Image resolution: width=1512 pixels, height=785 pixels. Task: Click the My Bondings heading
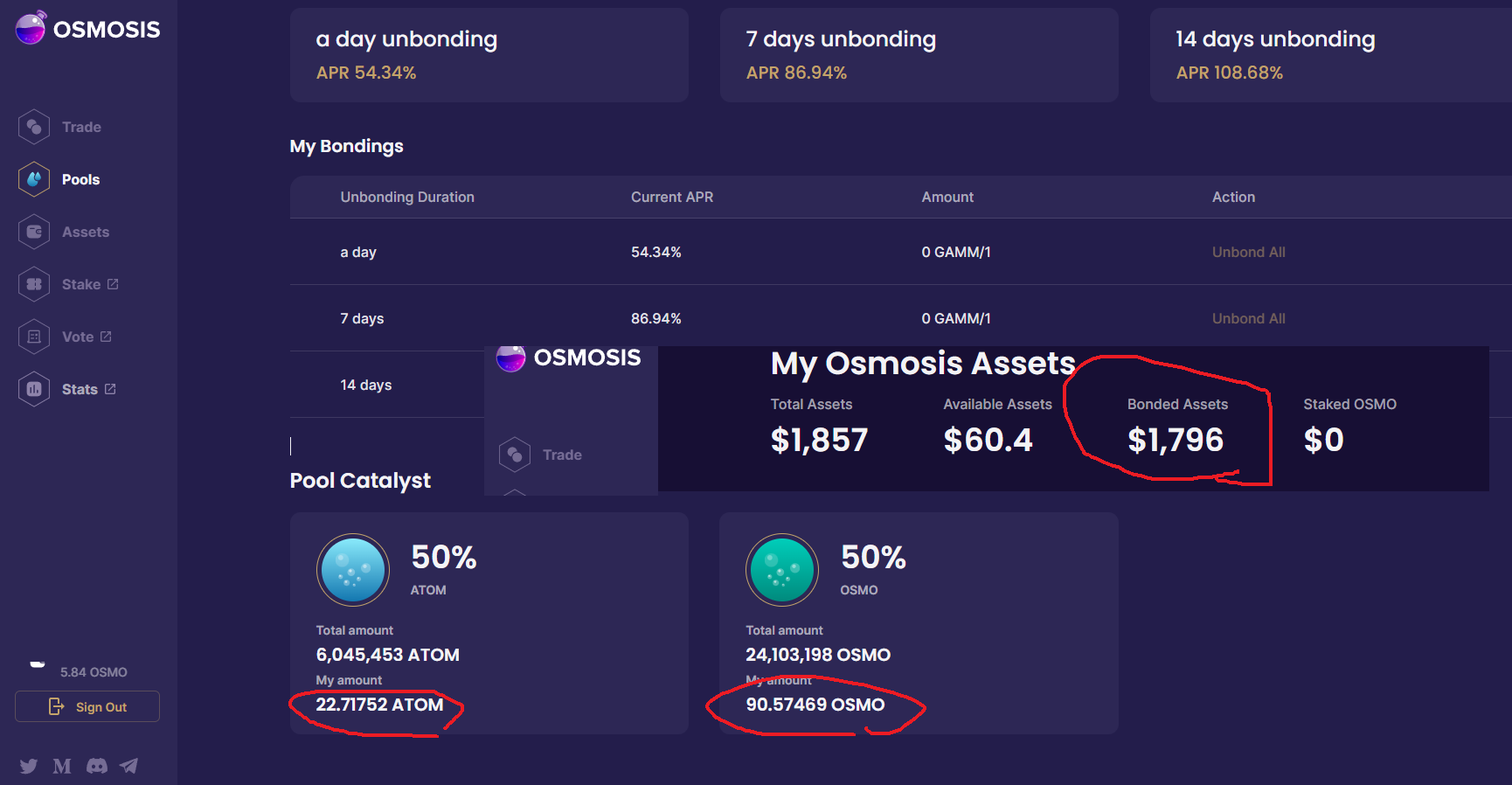click(346, 146)
